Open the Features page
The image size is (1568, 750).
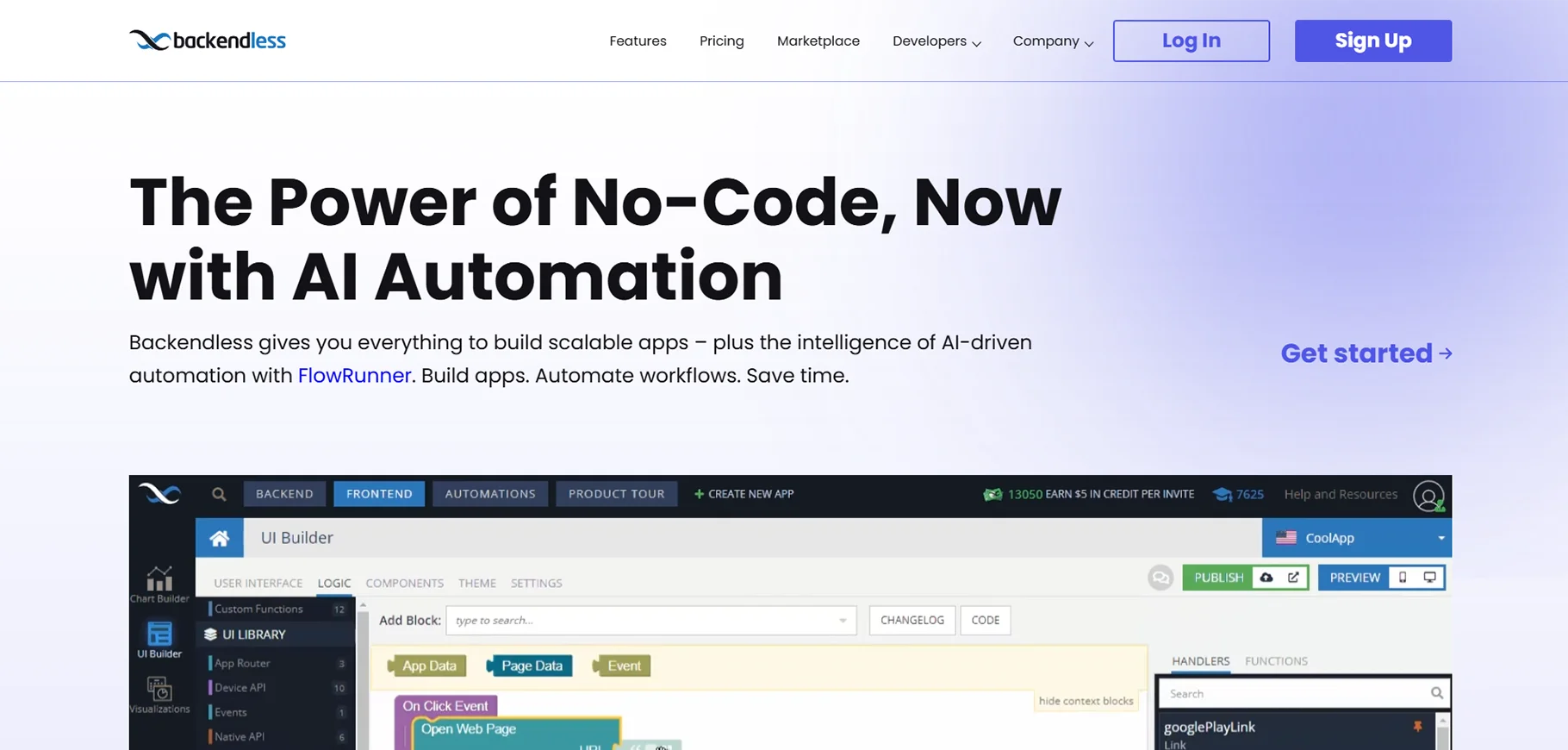(638, 41)
